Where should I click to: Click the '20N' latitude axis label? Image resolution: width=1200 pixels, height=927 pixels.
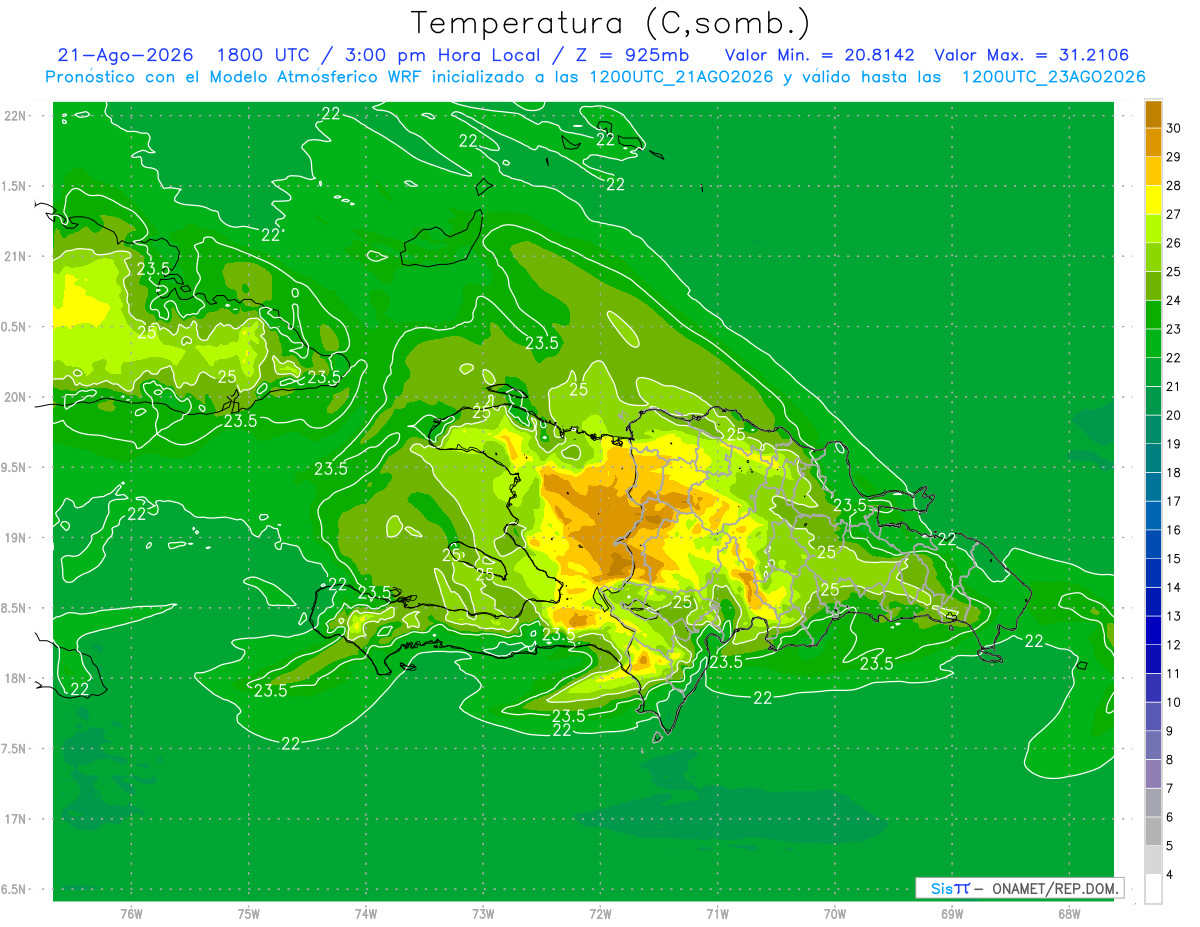16,397
